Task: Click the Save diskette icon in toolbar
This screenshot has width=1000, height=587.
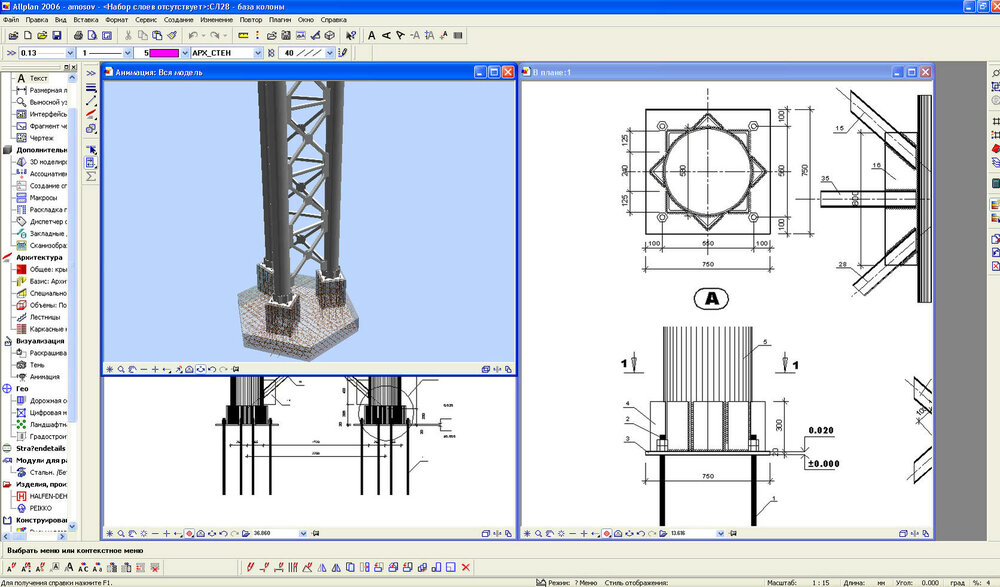Action: coord(57,35)
